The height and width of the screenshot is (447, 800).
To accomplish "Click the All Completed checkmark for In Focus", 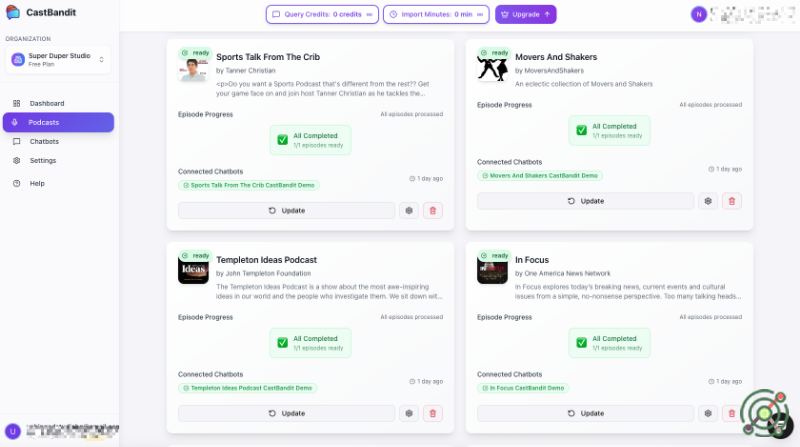I will (582, 343).
